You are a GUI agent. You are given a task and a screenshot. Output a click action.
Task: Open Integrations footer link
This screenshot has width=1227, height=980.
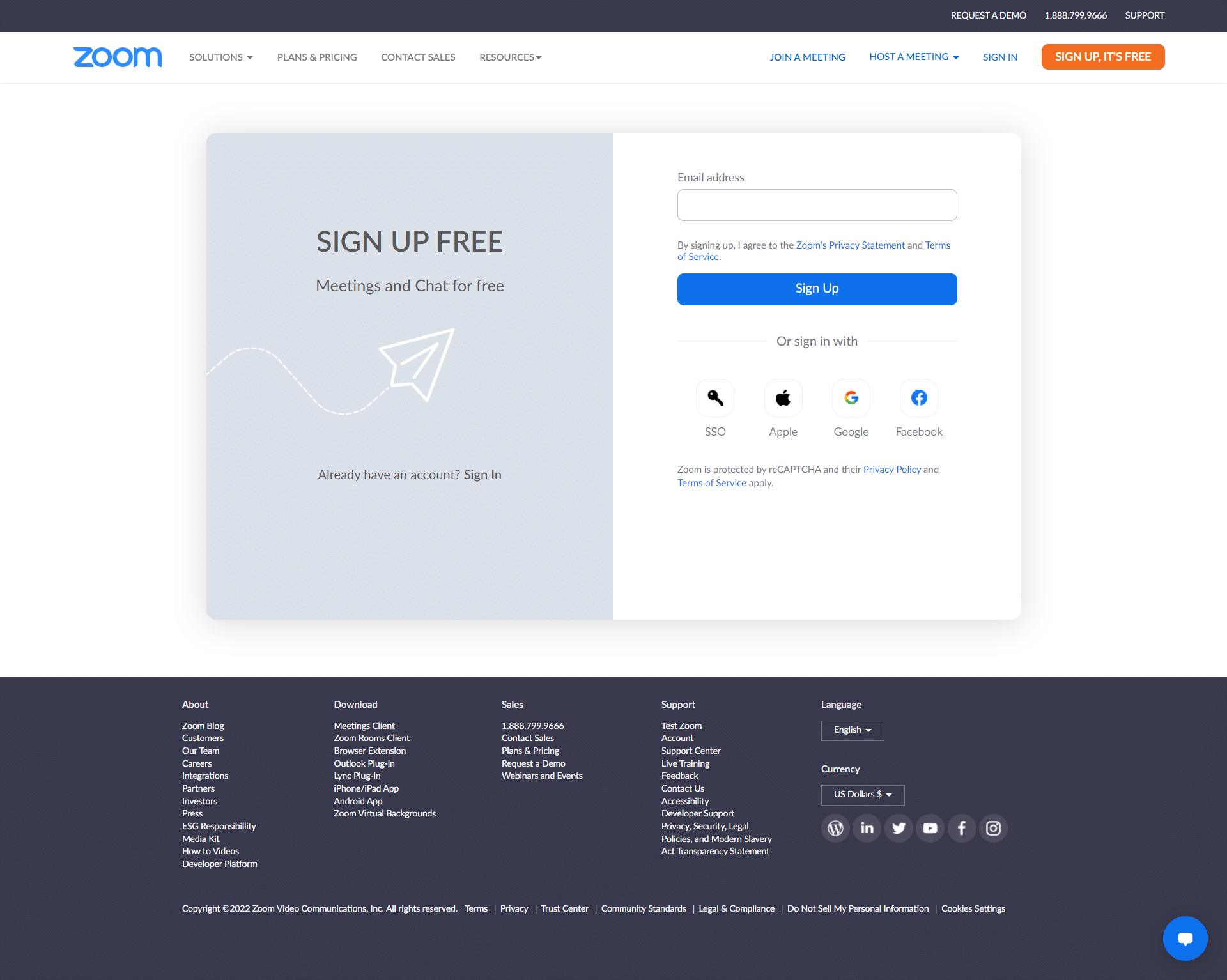coord(205,776)
